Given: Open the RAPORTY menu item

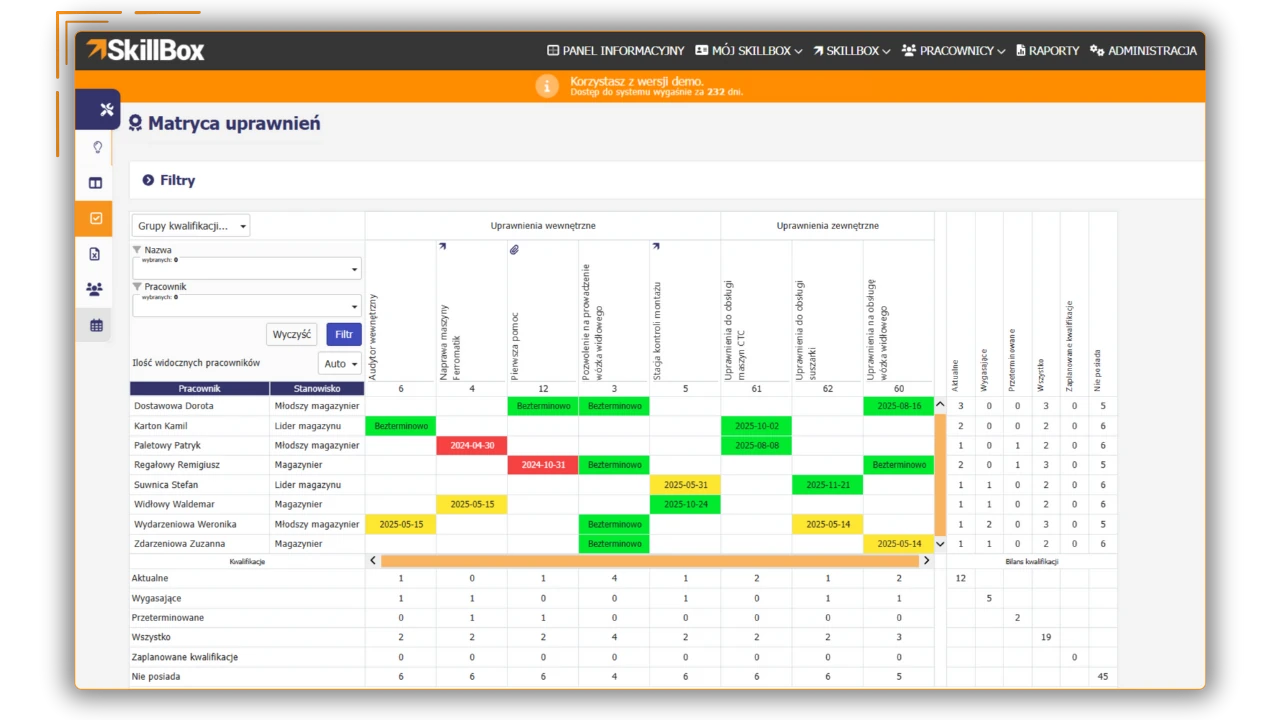Looking at the screenshot, I should 1047,51.
